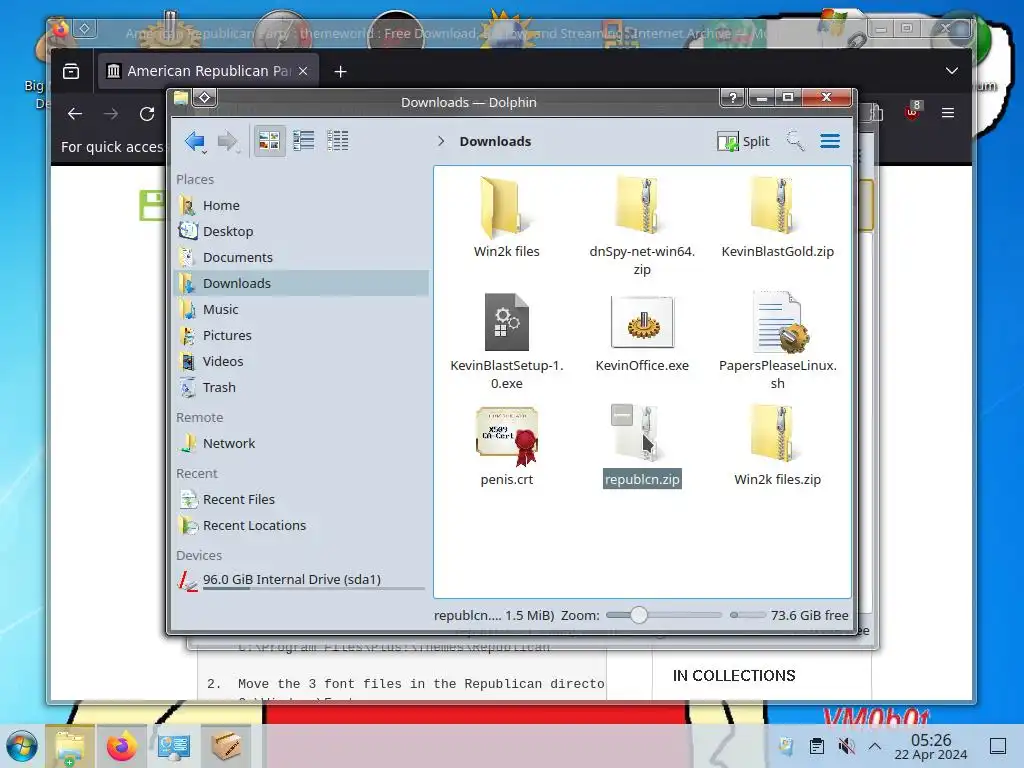Switch to American Republican Party tab
Screen dimensions: 1024x768
coord(208,71)
